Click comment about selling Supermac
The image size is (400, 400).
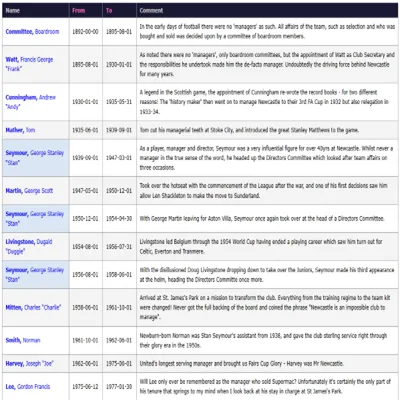[x=265, y=387]
